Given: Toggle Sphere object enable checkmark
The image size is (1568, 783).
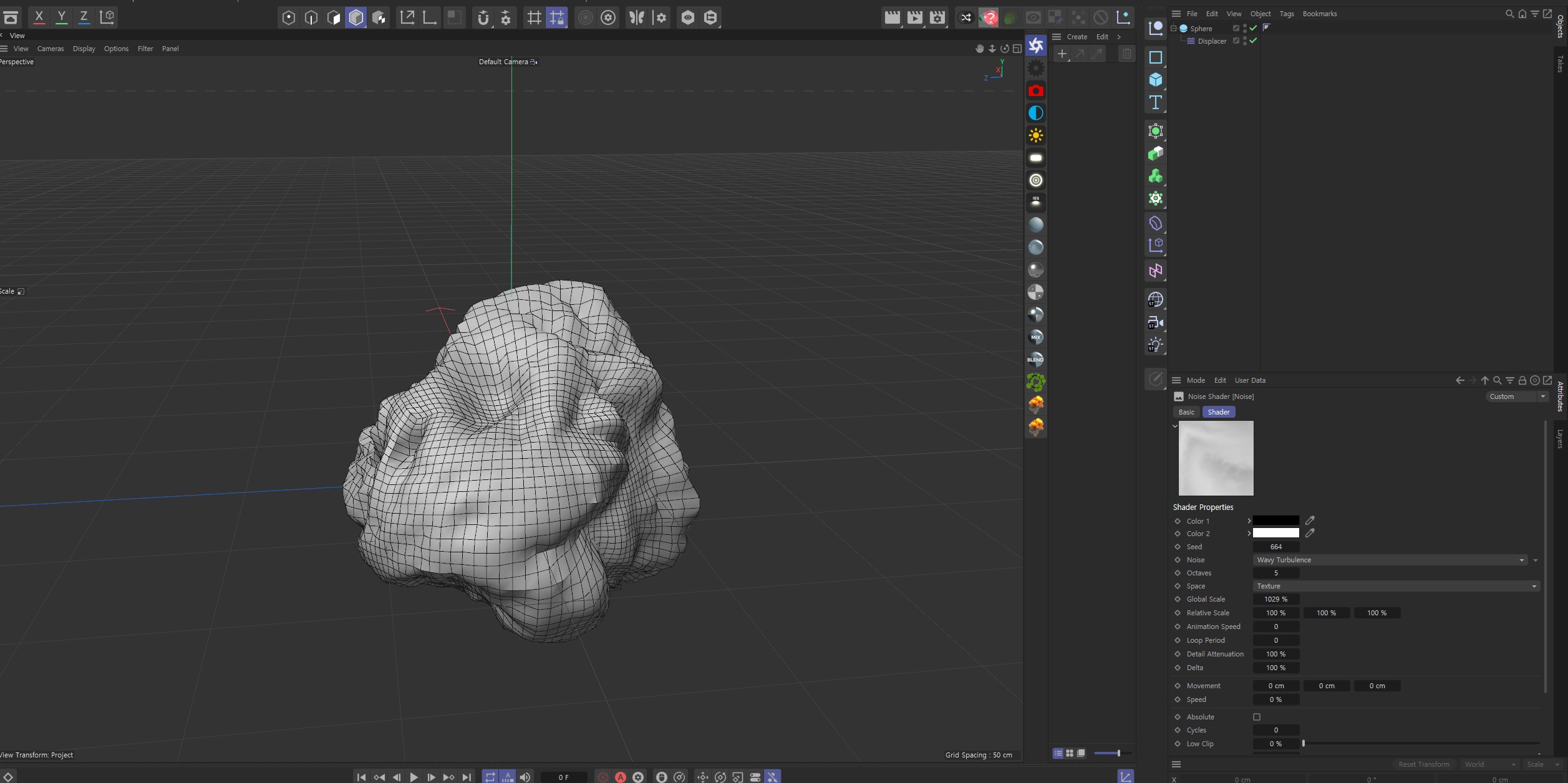Looking at the screenshot, I should (1253, 28).
